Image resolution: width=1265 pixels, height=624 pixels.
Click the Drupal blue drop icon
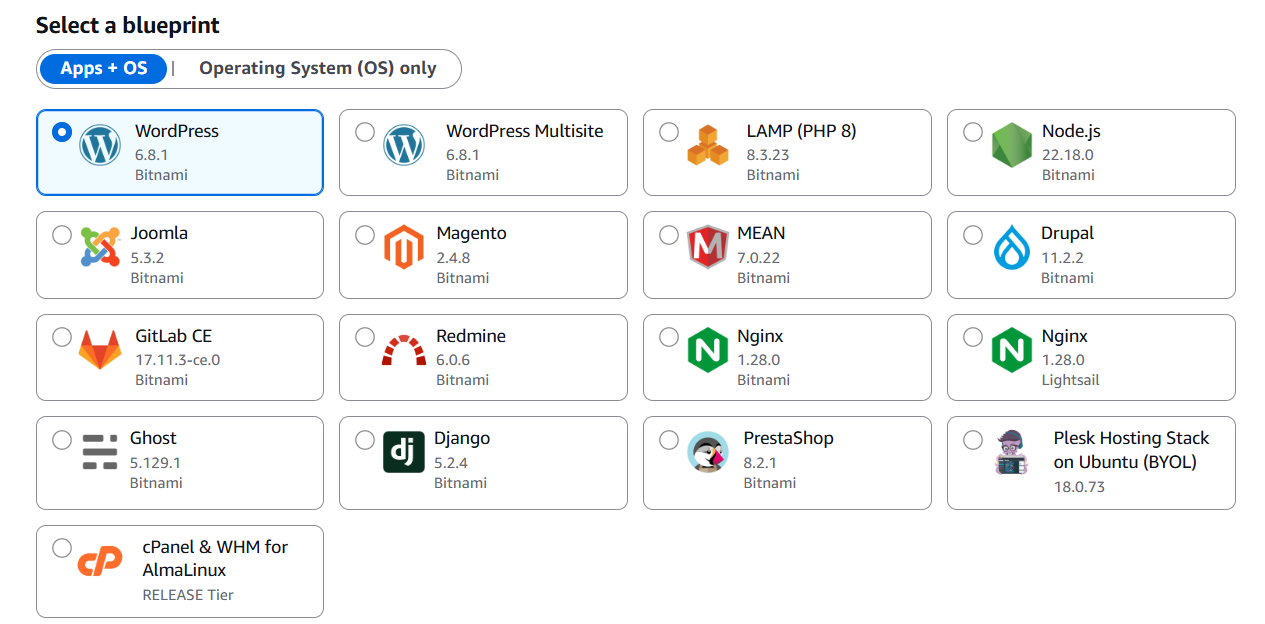coord(1012,247)
